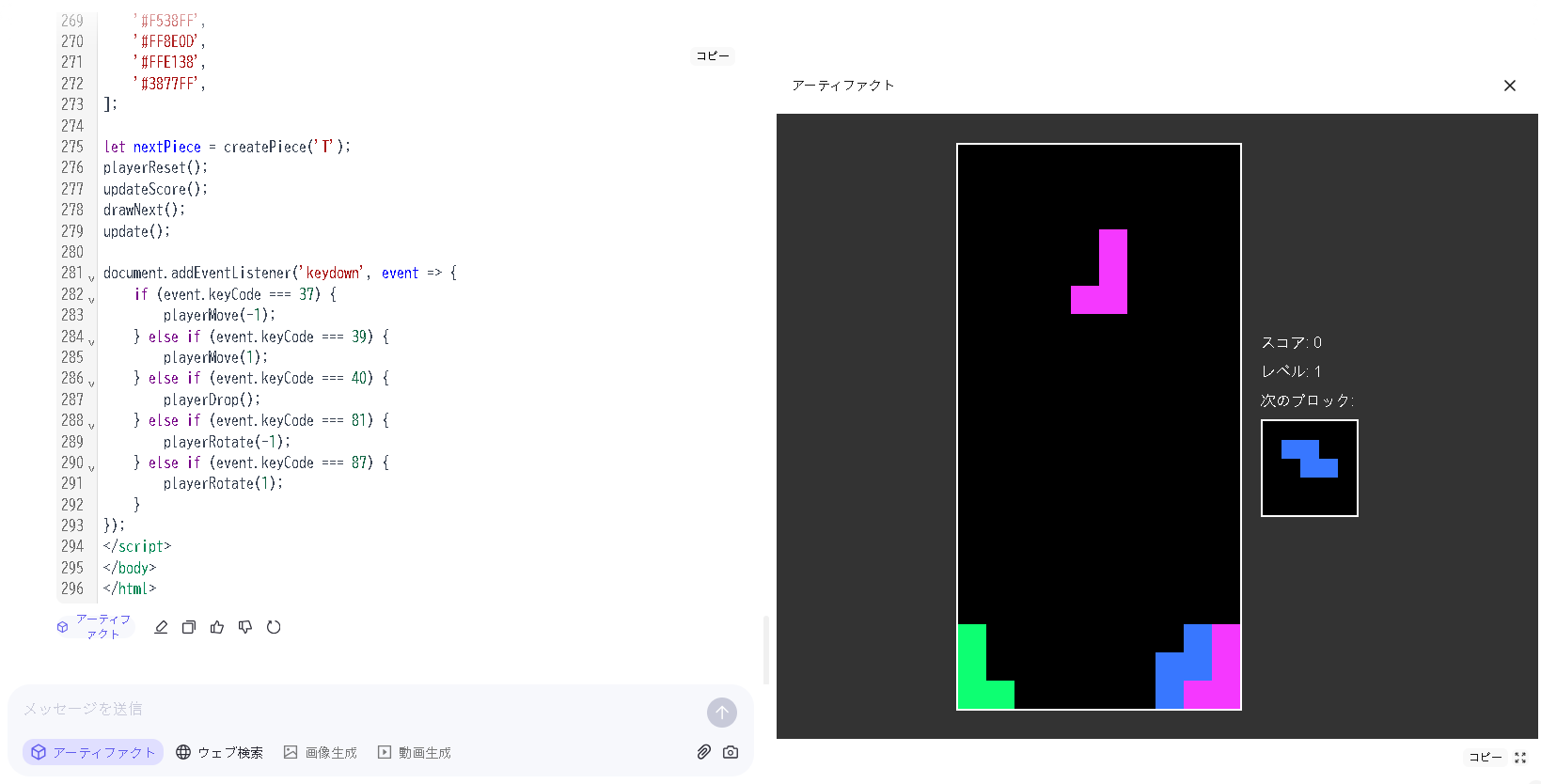The width and height of the screenshot is (1541, 784).
Task: Click the next block preview box
Action: click(x=1310, y=468)
